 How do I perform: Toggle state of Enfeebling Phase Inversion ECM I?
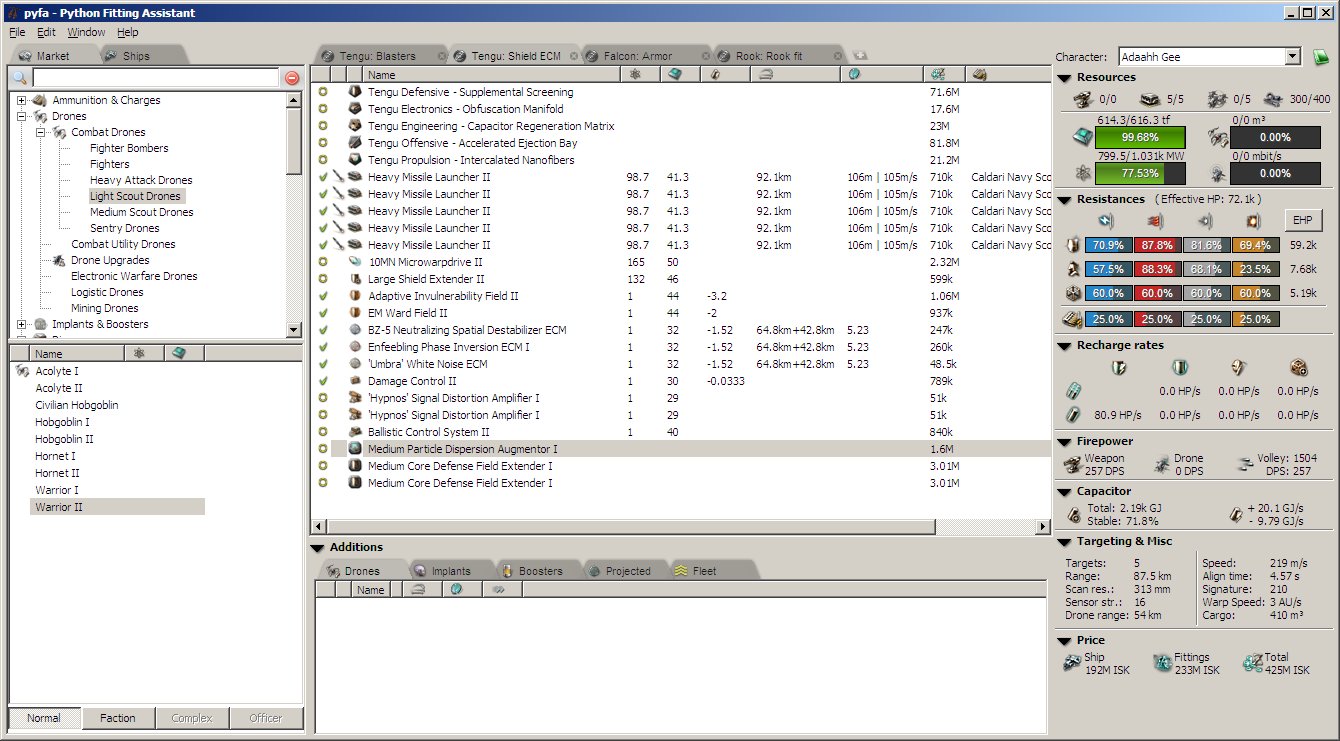coord(323,347)
